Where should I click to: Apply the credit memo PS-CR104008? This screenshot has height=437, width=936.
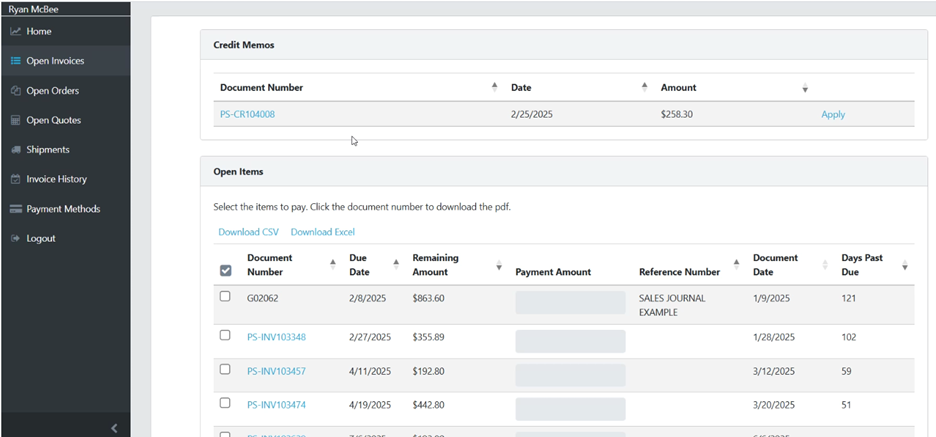(x=833, y=115)
